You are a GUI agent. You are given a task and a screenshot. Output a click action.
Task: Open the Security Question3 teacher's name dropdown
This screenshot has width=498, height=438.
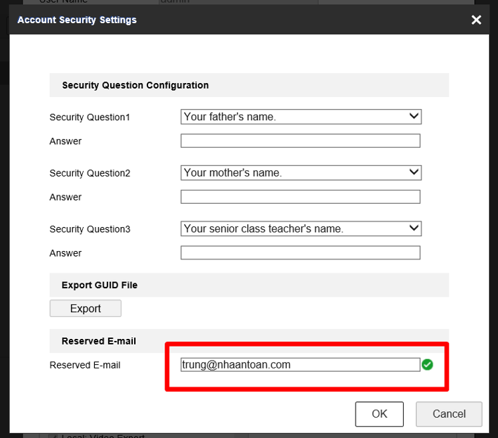coord(301,229)
